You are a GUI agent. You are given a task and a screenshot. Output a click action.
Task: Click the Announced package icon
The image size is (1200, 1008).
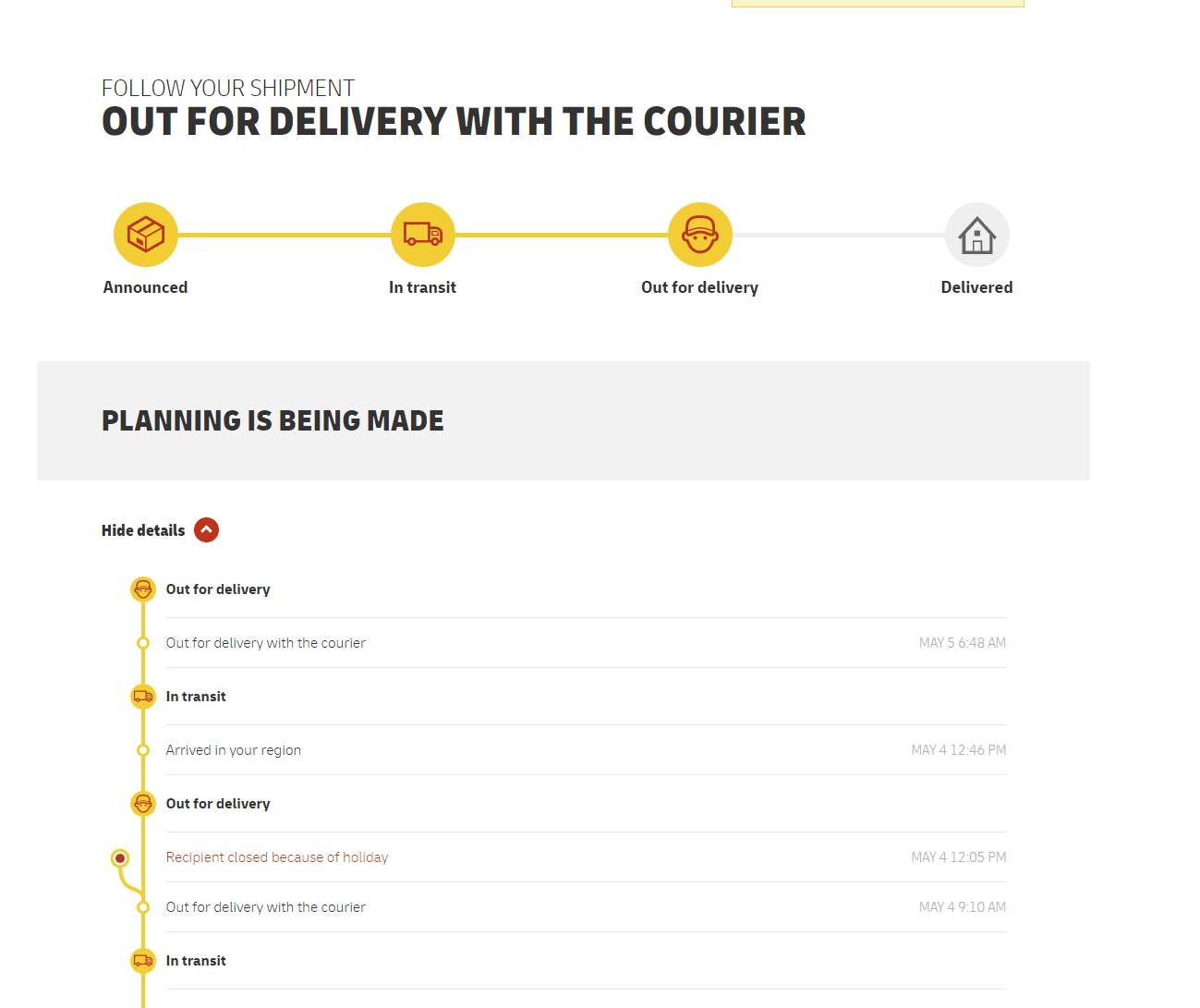(x=146, y=235)
